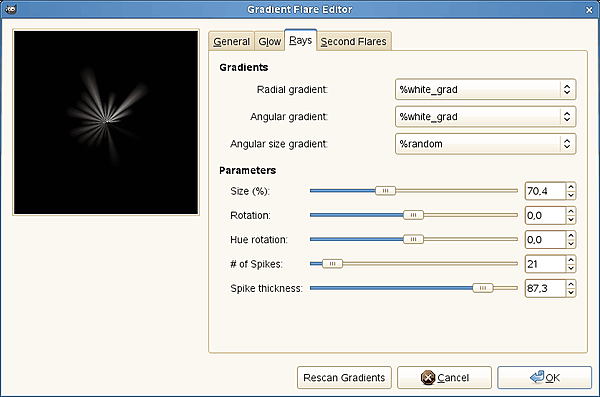Viewport: 600px width, 397px height.
Task: Switch to the Glow tab
Action: tap(269, 41)
